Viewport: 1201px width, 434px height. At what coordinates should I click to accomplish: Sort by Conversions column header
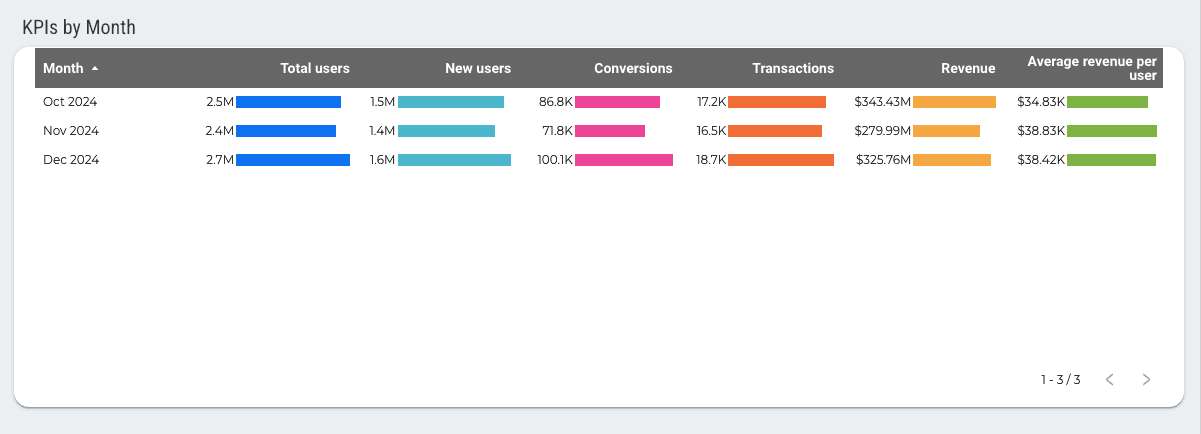[x=633, y=69]
